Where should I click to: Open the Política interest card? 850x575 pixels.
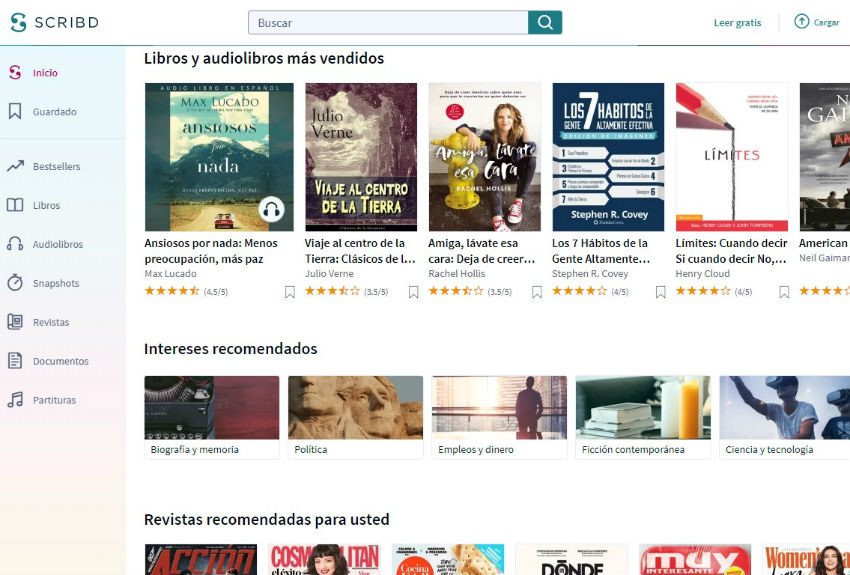click(x=356, y=417)
